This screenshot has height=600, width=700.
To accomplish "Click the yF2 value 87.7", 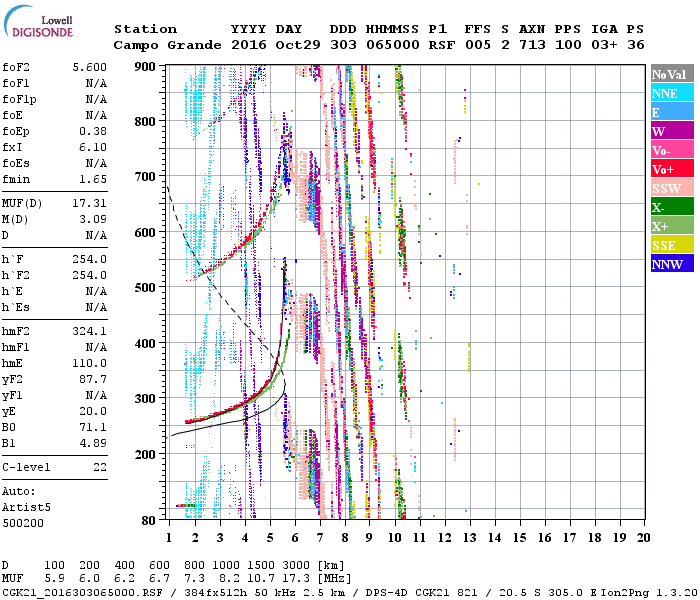I will click(x=93, y=379).
